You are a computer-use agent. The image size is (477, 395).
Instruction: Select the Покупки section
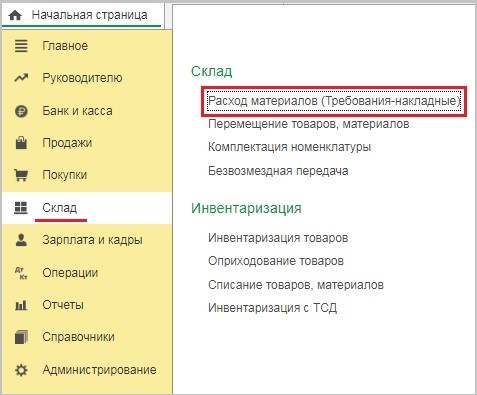pyautogui.click(x=65, y=175)
